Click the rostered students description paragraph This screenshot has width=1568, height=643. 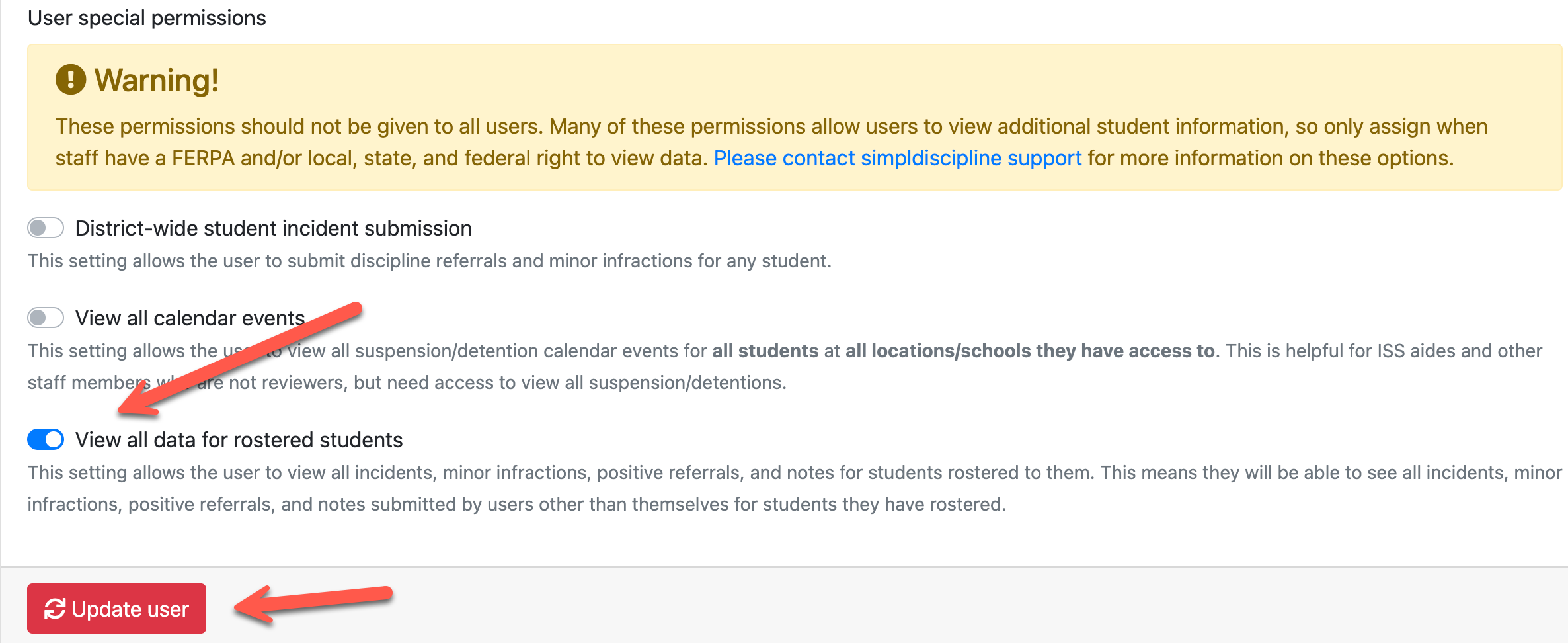pyautogui.click(x=516, y=504)
